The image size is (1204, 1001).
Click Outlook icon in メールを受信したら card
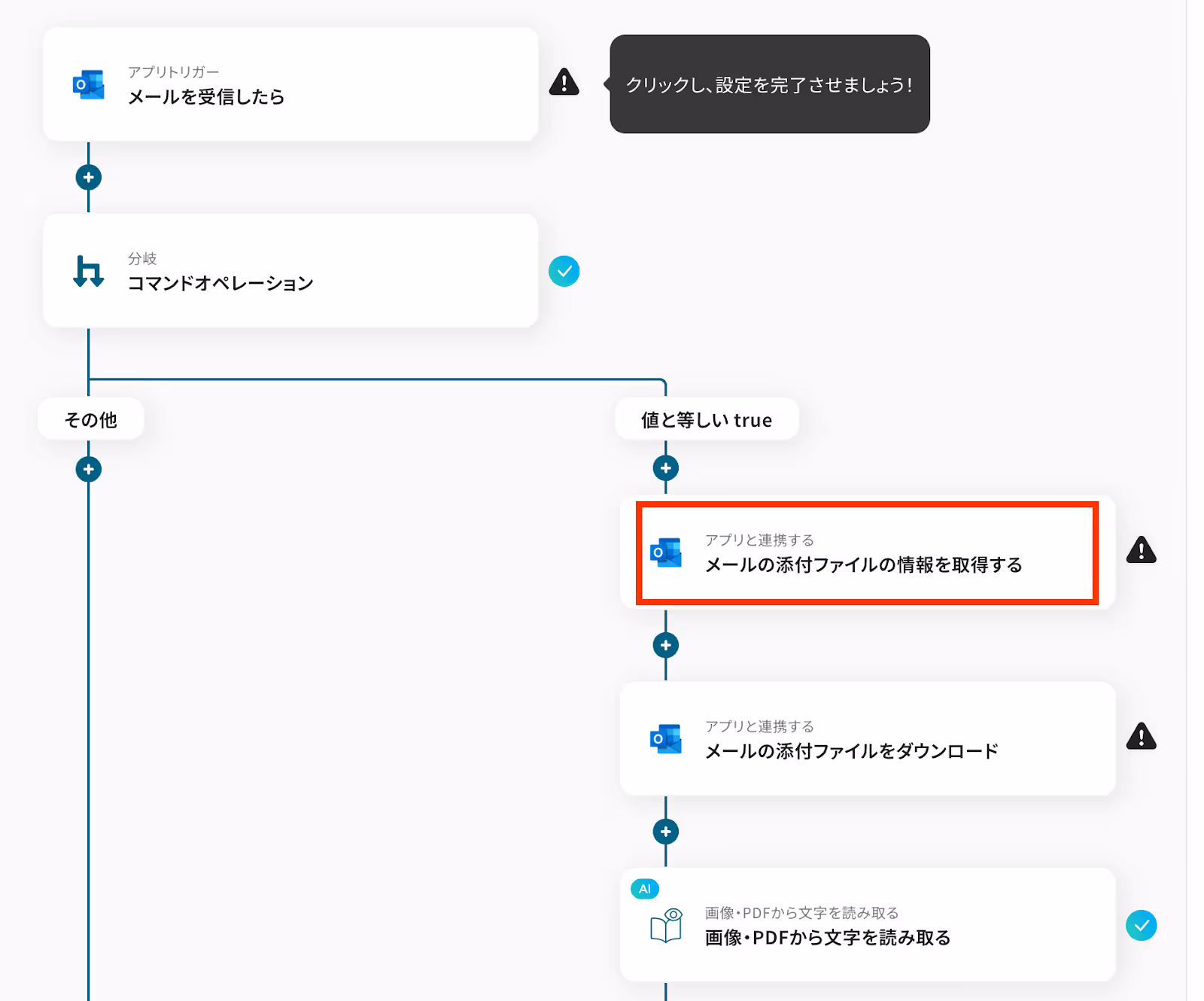pos(88,84)
